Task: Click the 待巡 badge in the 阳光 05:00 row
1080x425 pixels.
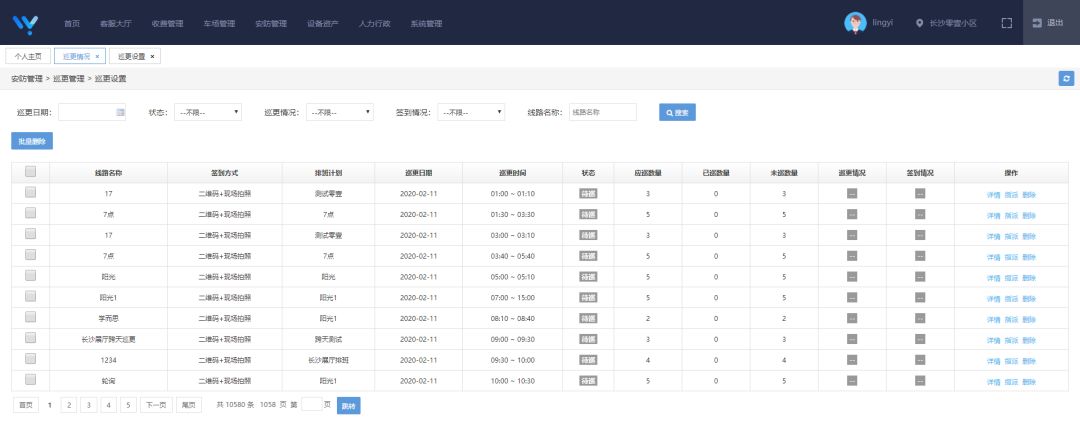Action: (588, 277)
